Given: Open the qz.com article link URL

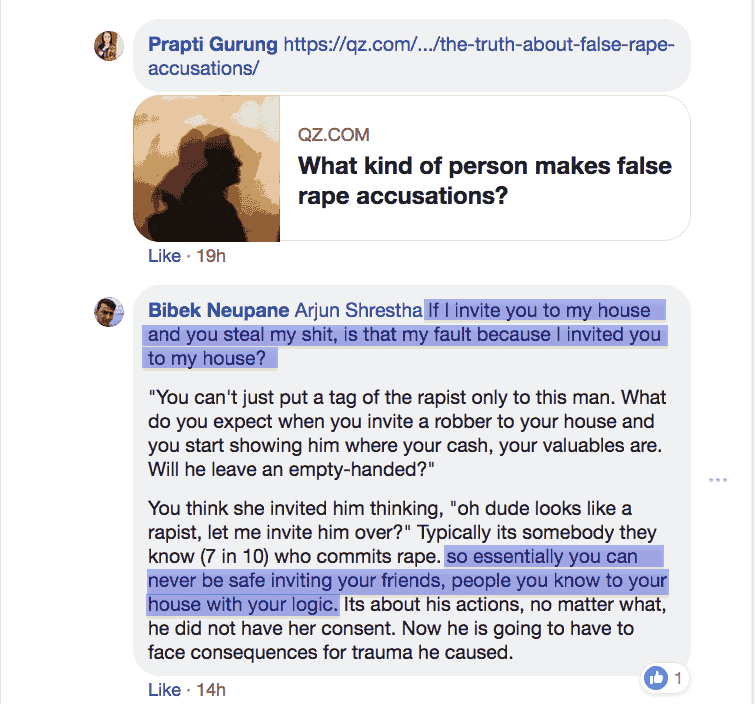Looking at the screenshot, I should click(x=411, y=56).
